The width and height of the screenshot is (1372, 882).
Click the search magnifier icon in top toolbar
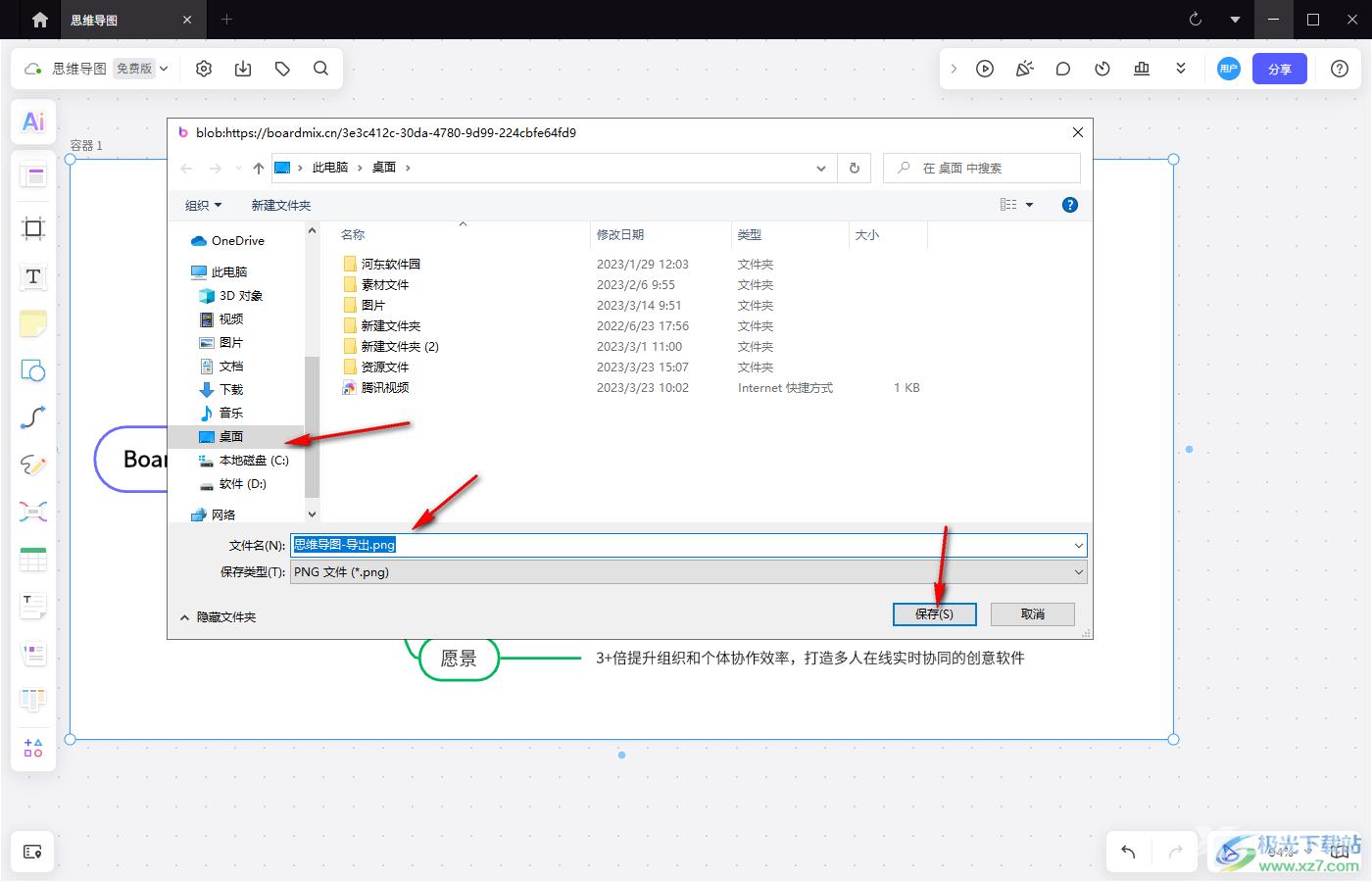click(x=320, y=69)
